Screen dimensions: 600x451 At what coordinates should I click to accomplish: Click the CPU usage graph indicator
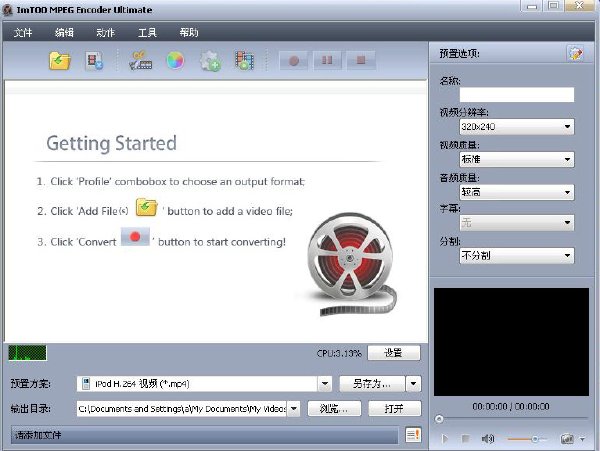28,353
